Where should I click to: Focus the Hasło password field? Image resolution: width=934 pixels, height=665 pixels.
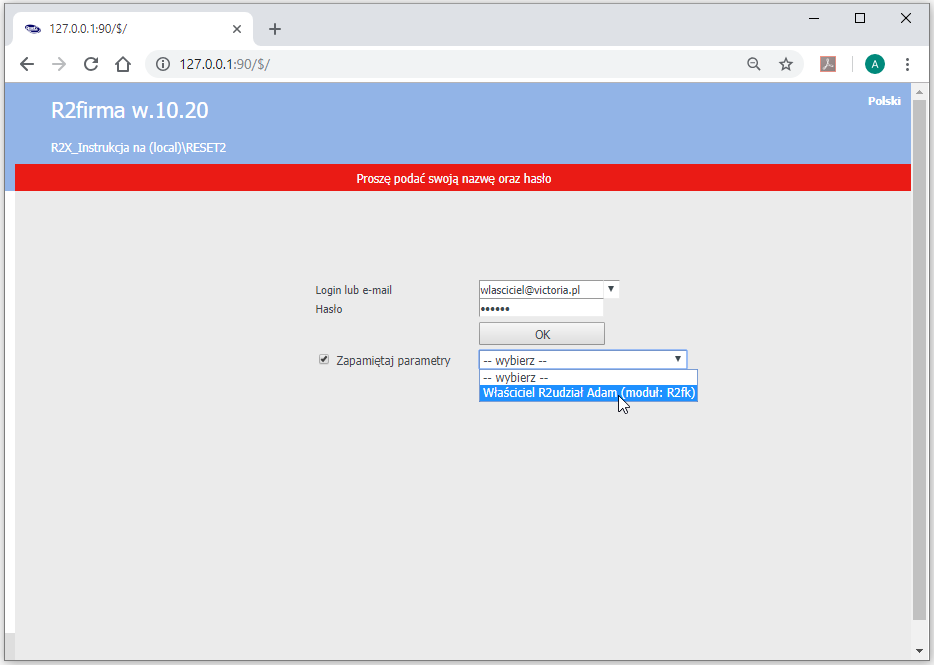coord(541,308)
